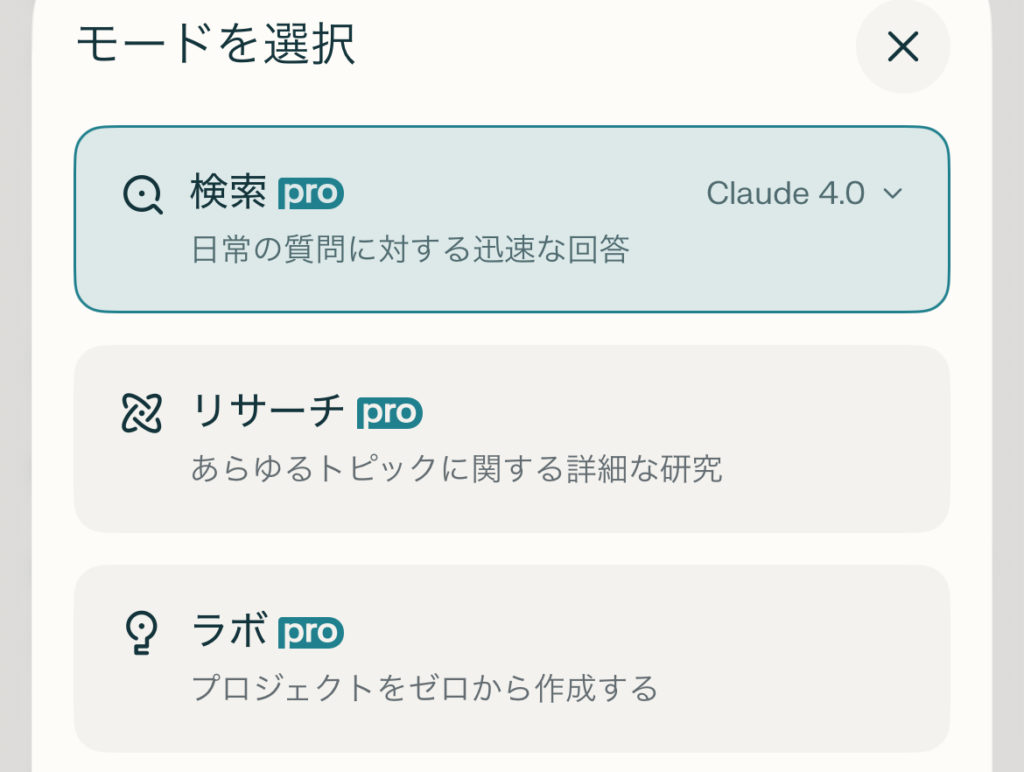Click the Claude 4.0 model label

pyautogui.click(x=785, y=193)
